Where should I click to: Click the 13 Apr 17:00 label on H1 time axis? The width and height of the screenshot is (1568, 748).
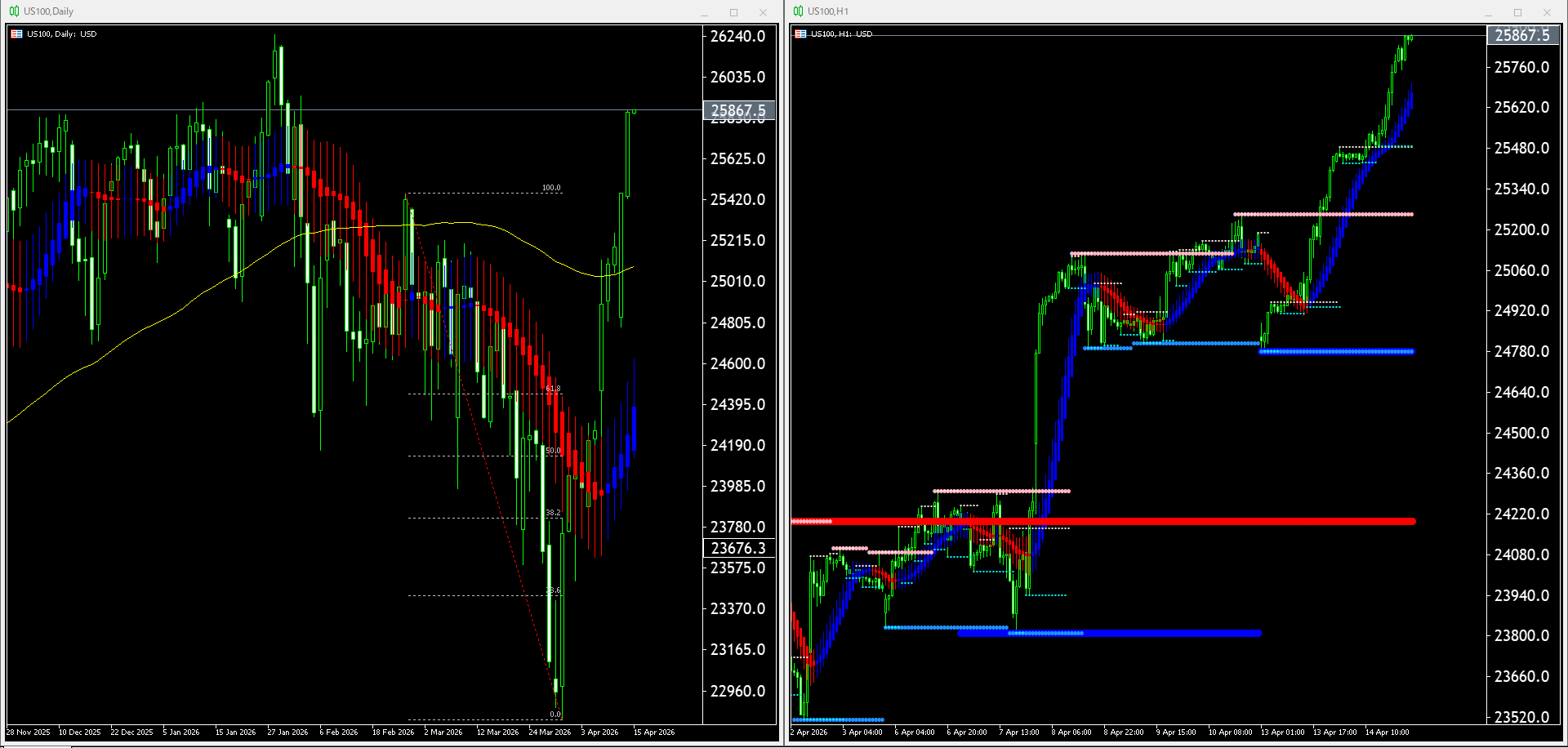[x=1334, y=732]
